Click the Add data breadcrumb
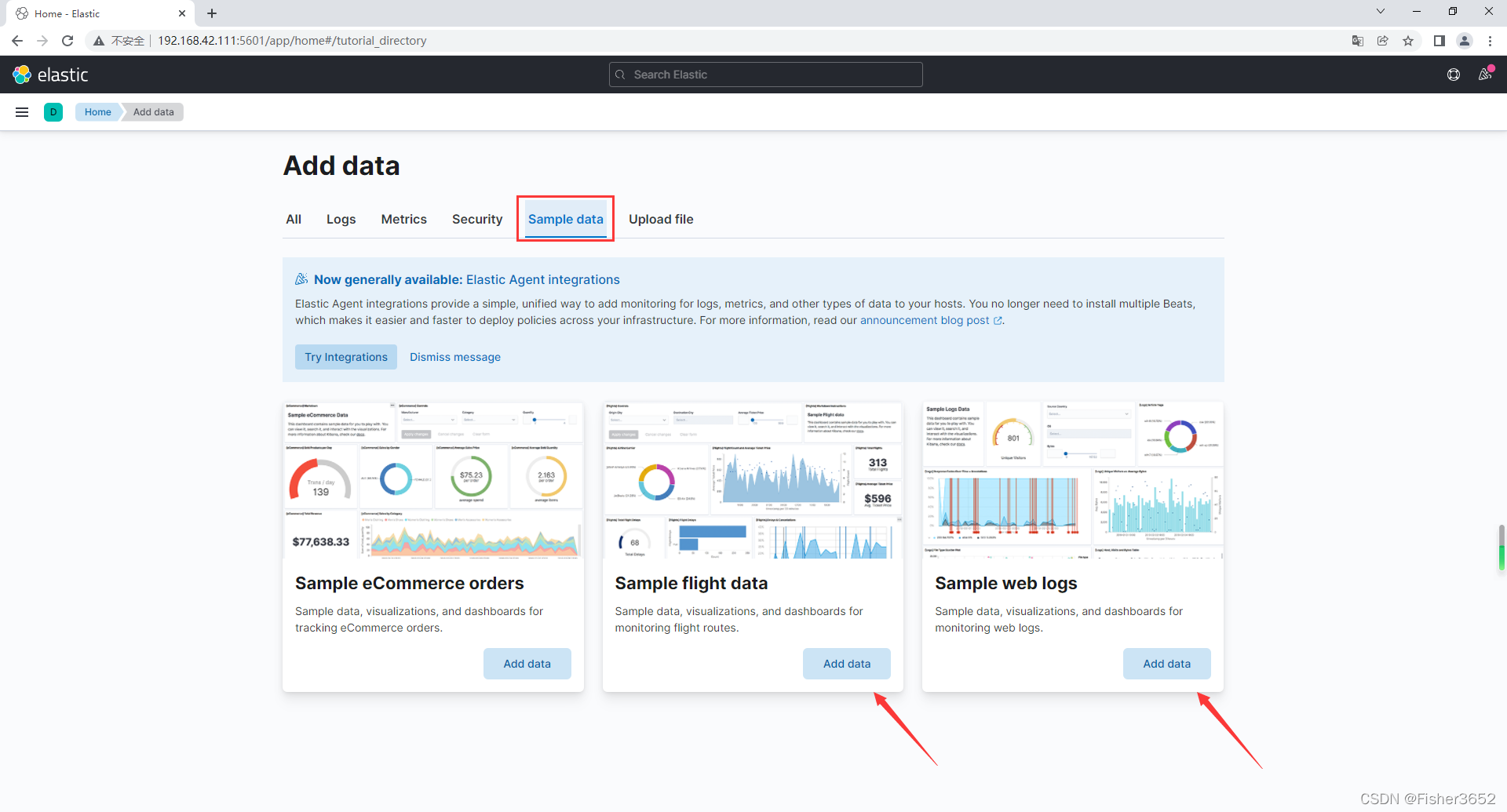The height and width of the screenshot is (812, 1507). coord(154,112)
